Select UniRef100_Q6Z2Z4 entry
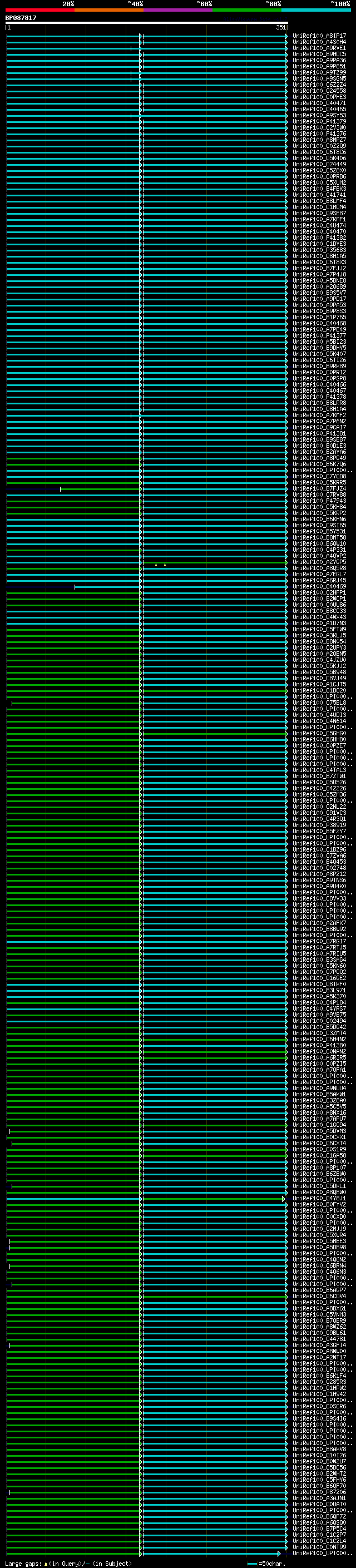 click(319, 85)
